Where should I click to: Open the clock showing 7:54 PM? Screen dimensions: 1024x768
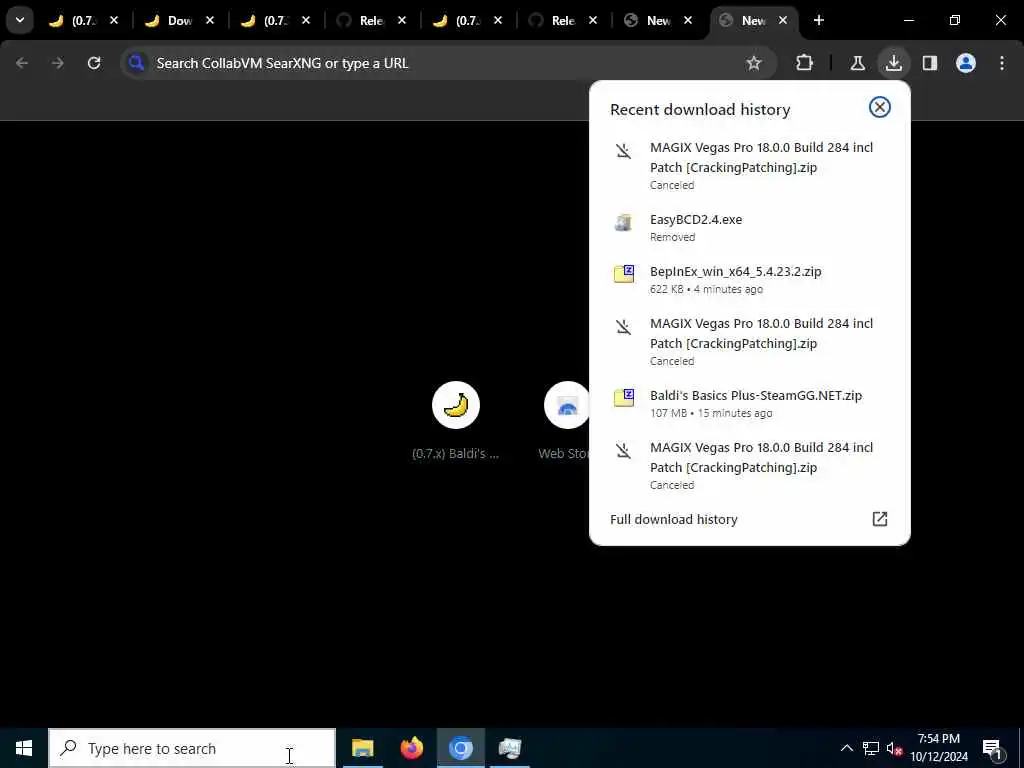(939, 748)
